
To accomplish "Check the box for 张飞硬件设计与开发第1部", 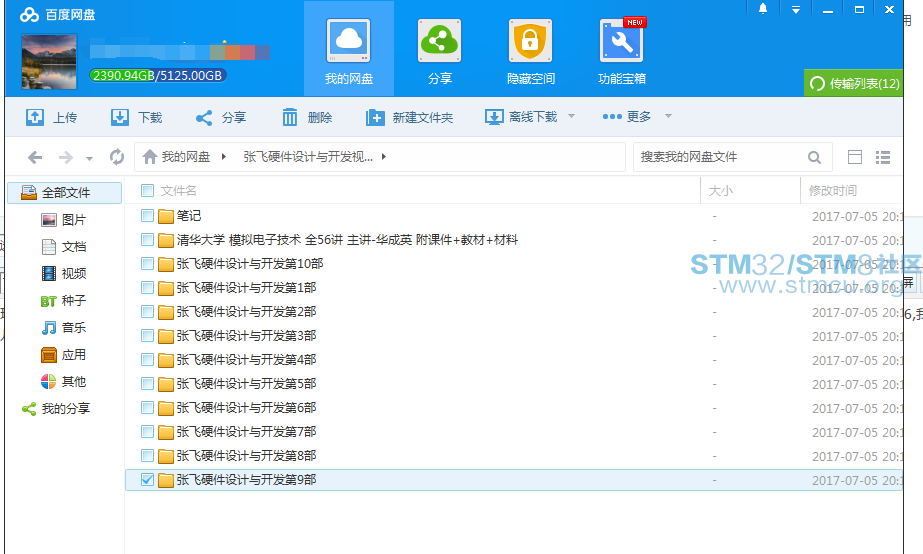I will pos(147,288).
